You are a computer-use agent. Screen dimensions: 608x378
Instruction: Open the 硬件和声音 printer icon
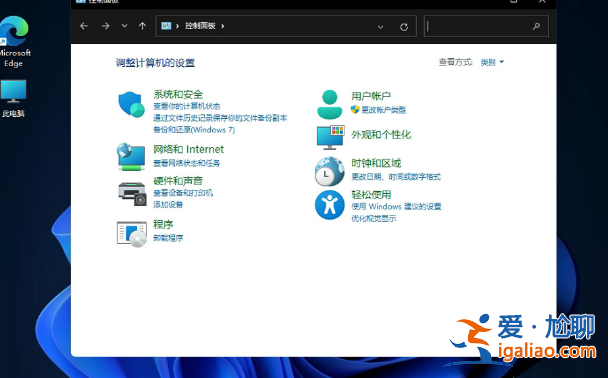click(x=132, y=193)
